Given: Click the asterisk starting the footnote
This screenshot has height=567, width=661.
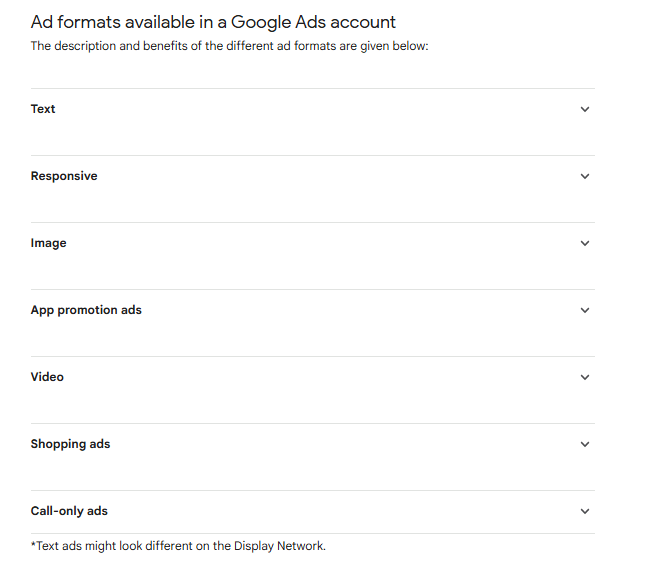Looking at the screenshot, I should [x=33, y=545].
